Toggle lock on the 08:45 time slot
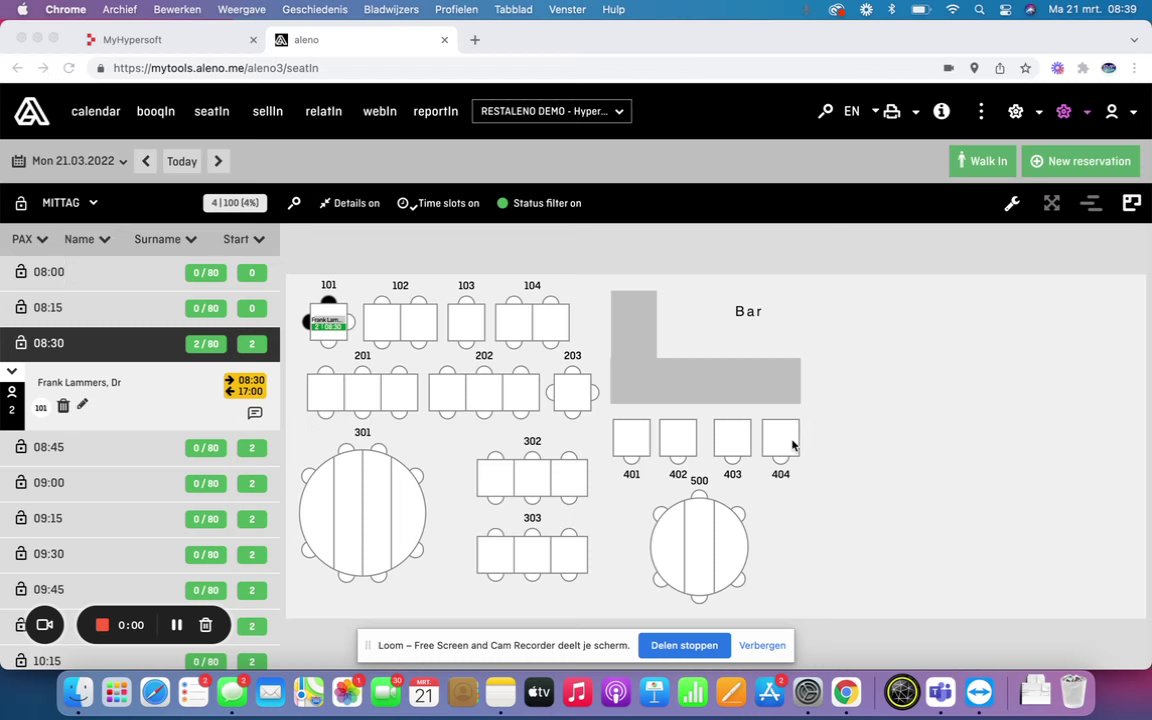 (21, 447)
